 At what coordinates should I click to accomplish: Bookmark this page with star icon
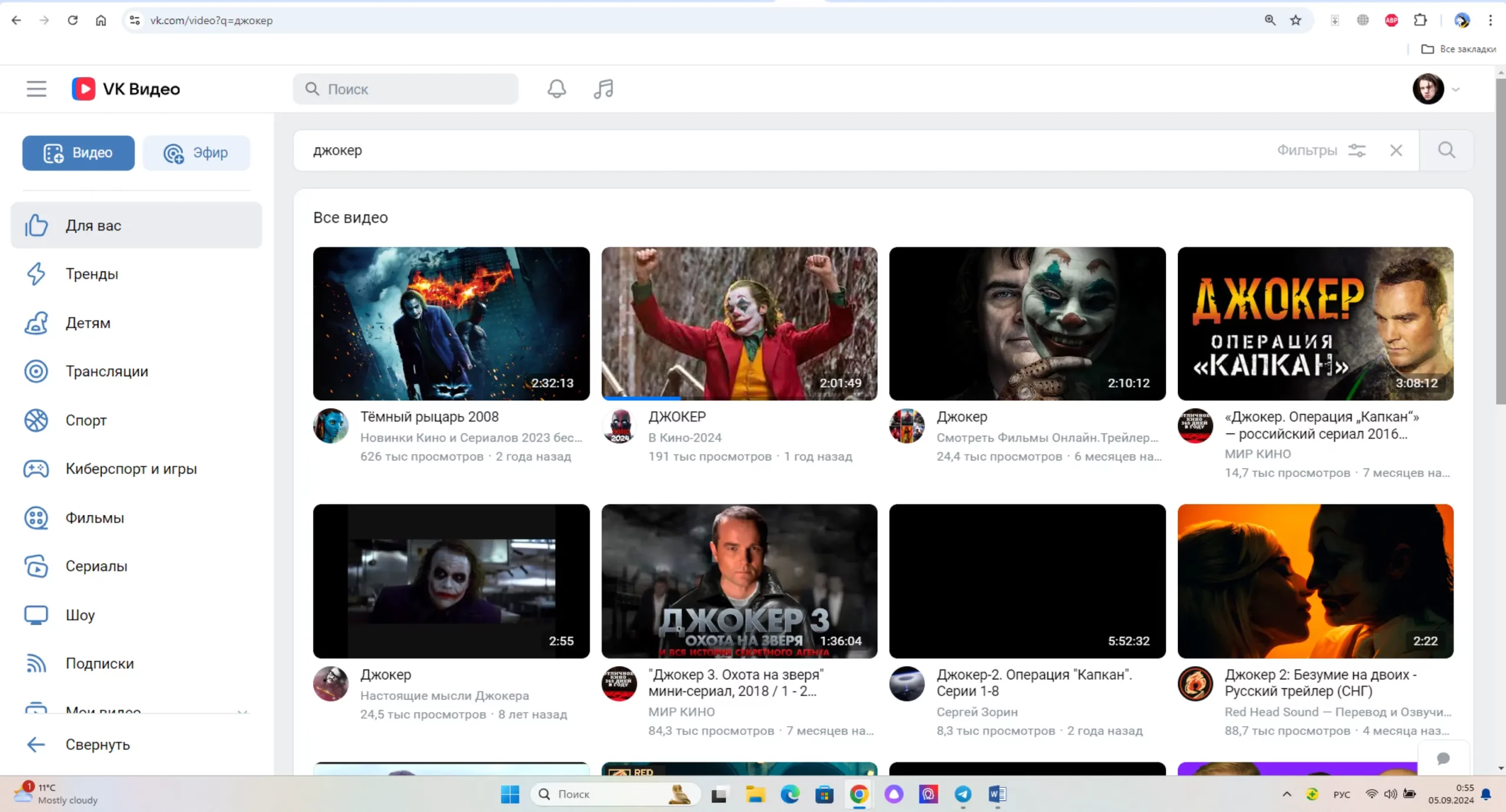pos(1295,21)
